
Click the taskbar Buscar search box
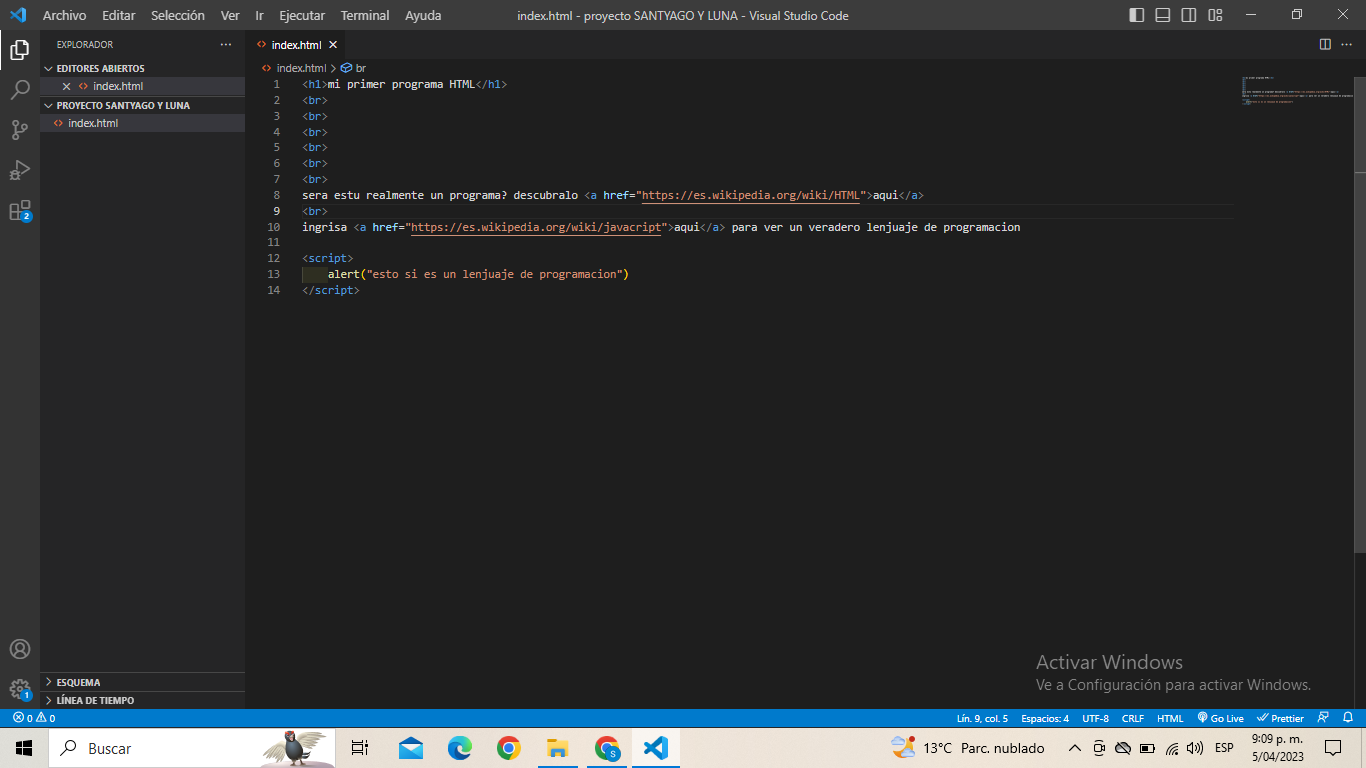tap(192, 748)
